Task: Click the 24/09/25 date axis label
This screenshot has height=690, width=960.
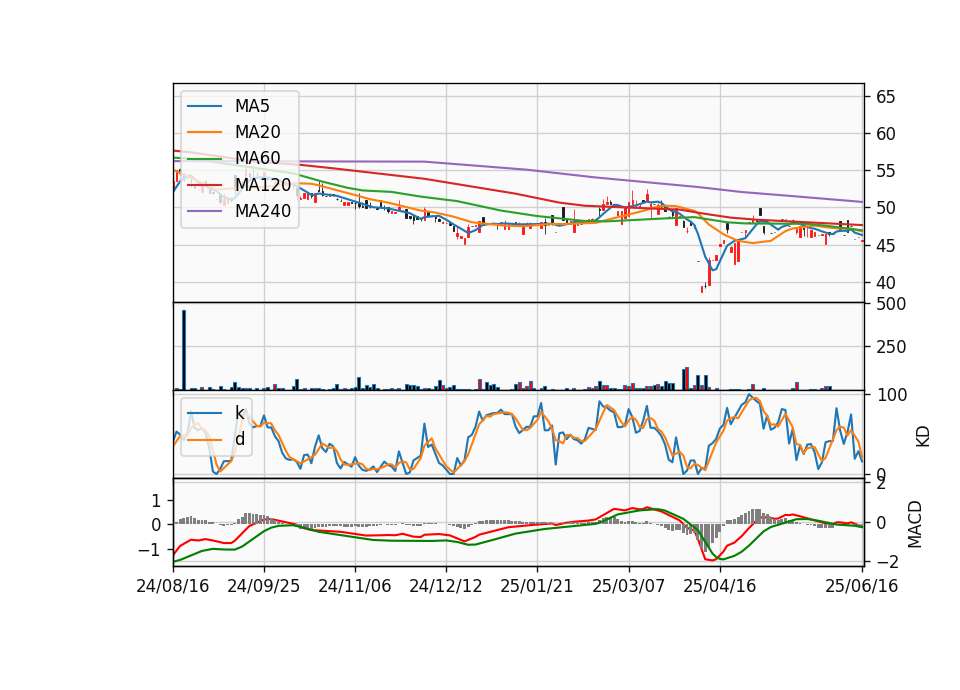Action: click(264, 586)
